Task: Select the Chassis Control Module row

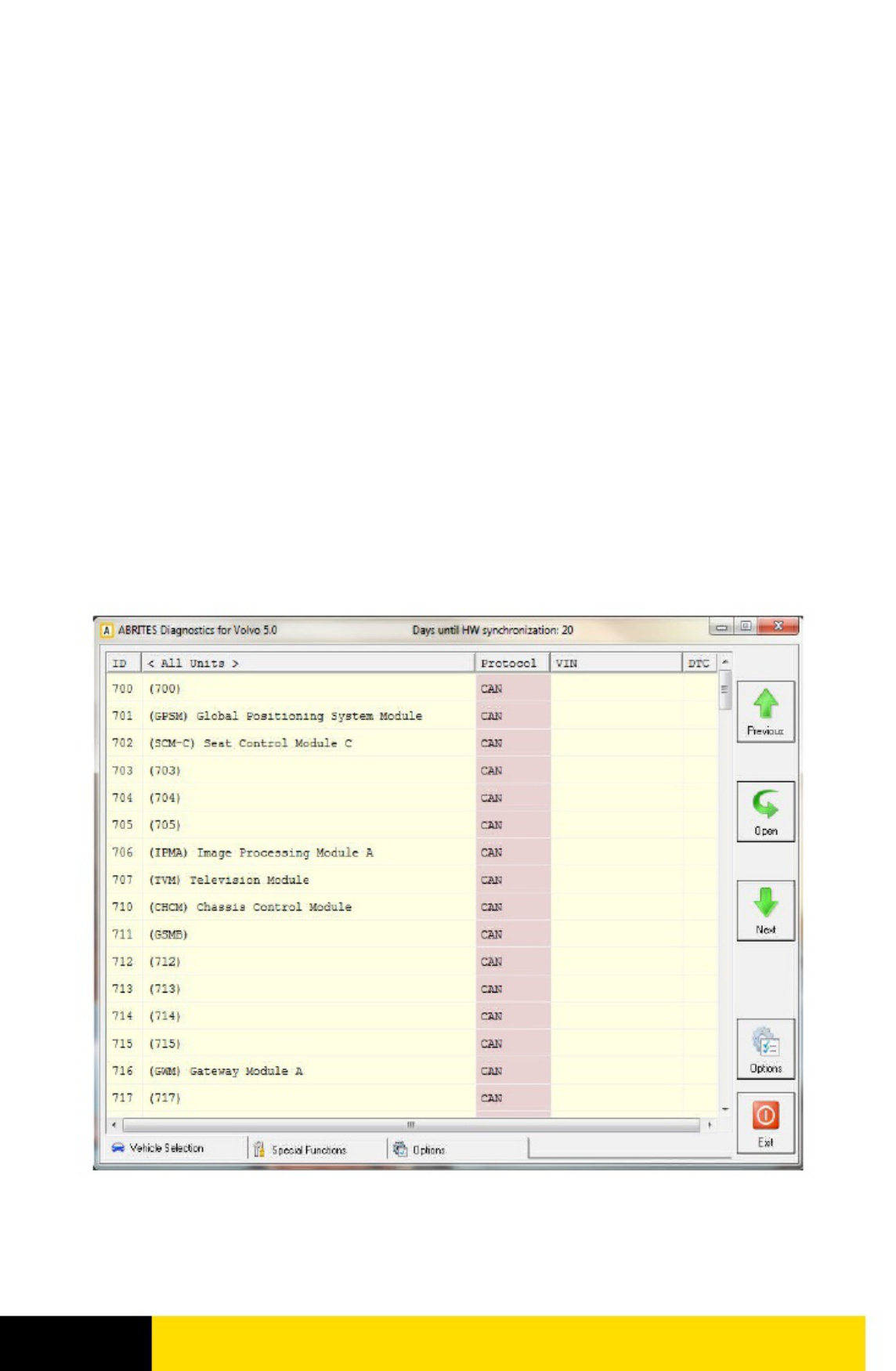Action: tap(412, 907)
